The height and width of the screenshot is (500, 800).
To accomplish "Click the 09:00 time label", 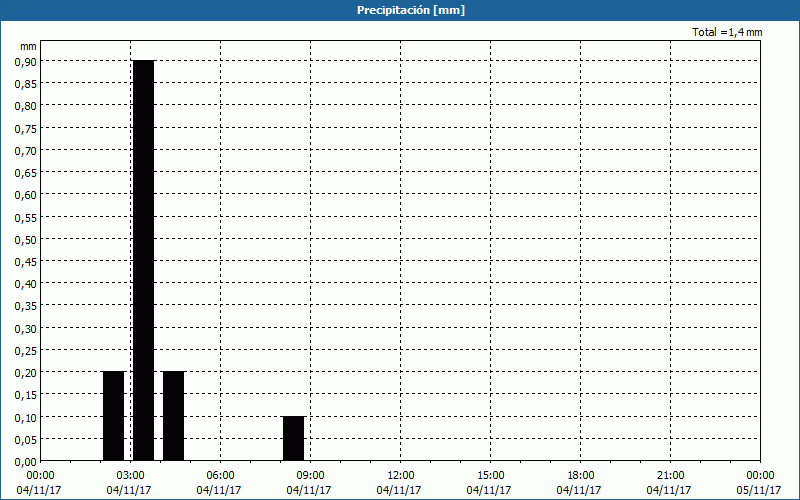I will [x=310, y=476].
